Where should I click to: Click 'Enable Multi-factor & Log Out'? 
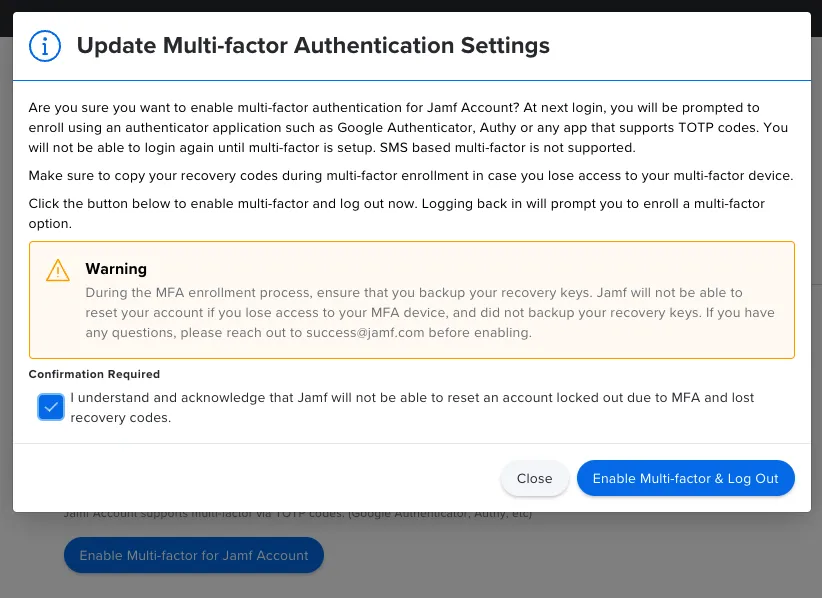click(686, 478)
